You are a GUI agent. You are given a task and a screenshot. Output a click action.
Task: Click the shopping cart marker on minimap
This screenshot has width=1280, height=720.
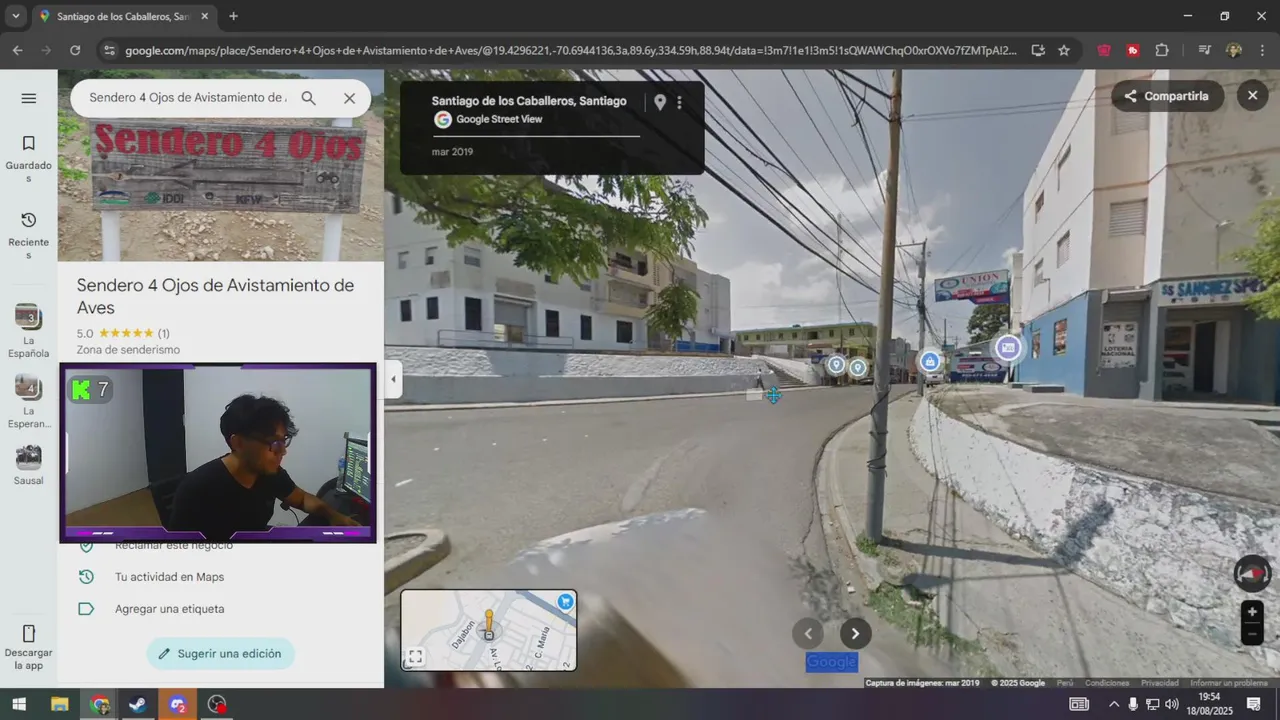[565, 602]
